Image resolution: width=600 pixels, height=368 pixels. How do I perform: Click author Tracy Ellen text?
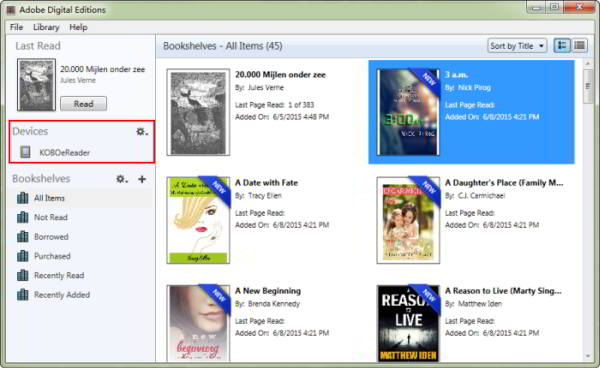click(265, 196)
